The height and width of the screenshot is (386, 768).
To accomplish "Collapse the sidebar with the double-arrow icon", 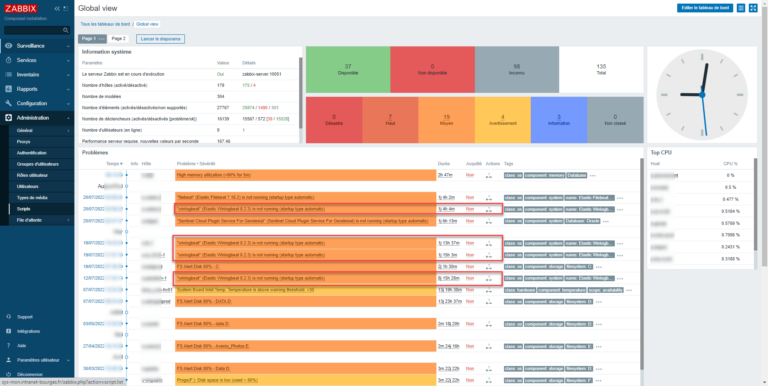I will tap(57, 8).
